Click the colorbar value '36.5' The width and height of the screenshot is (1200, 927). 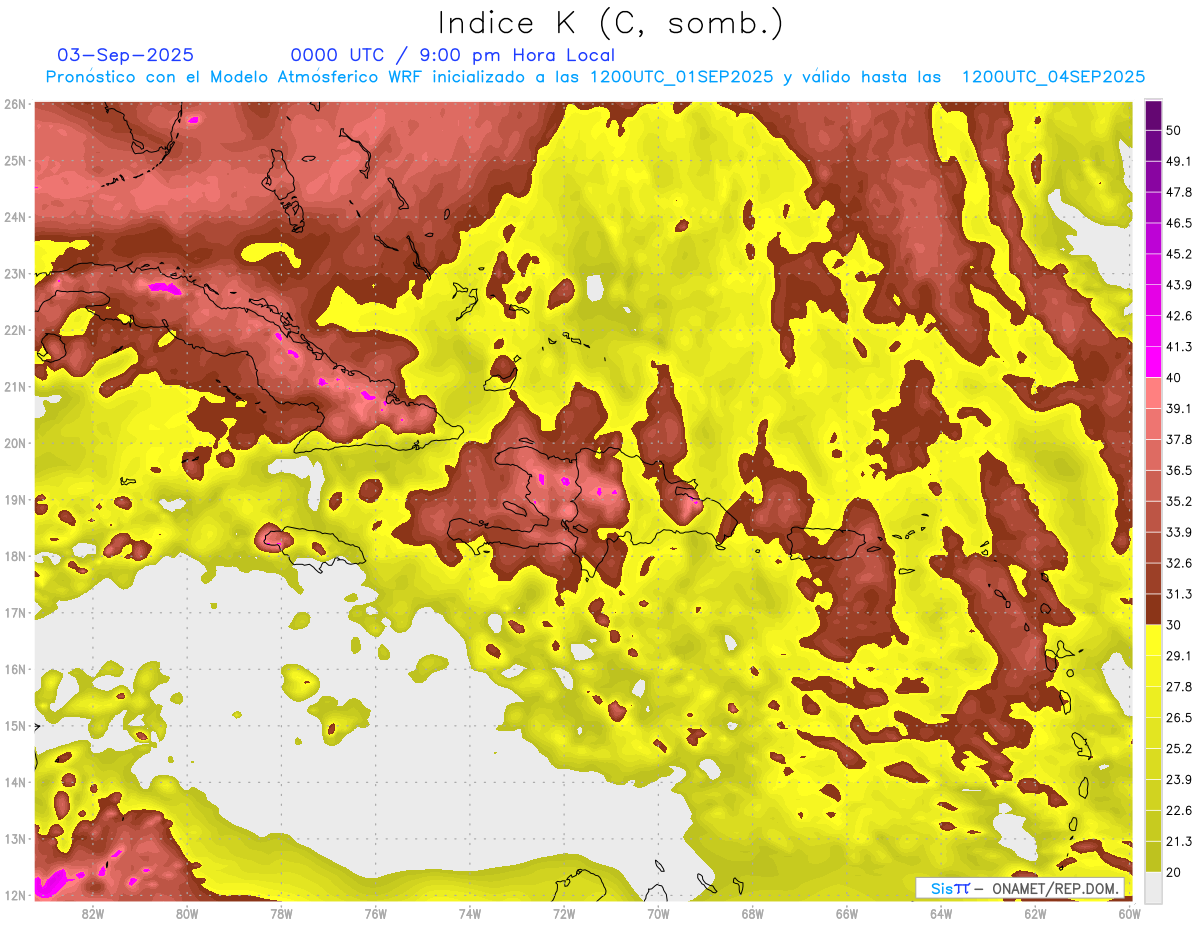pyautogui.click(x=1178, y=470)
